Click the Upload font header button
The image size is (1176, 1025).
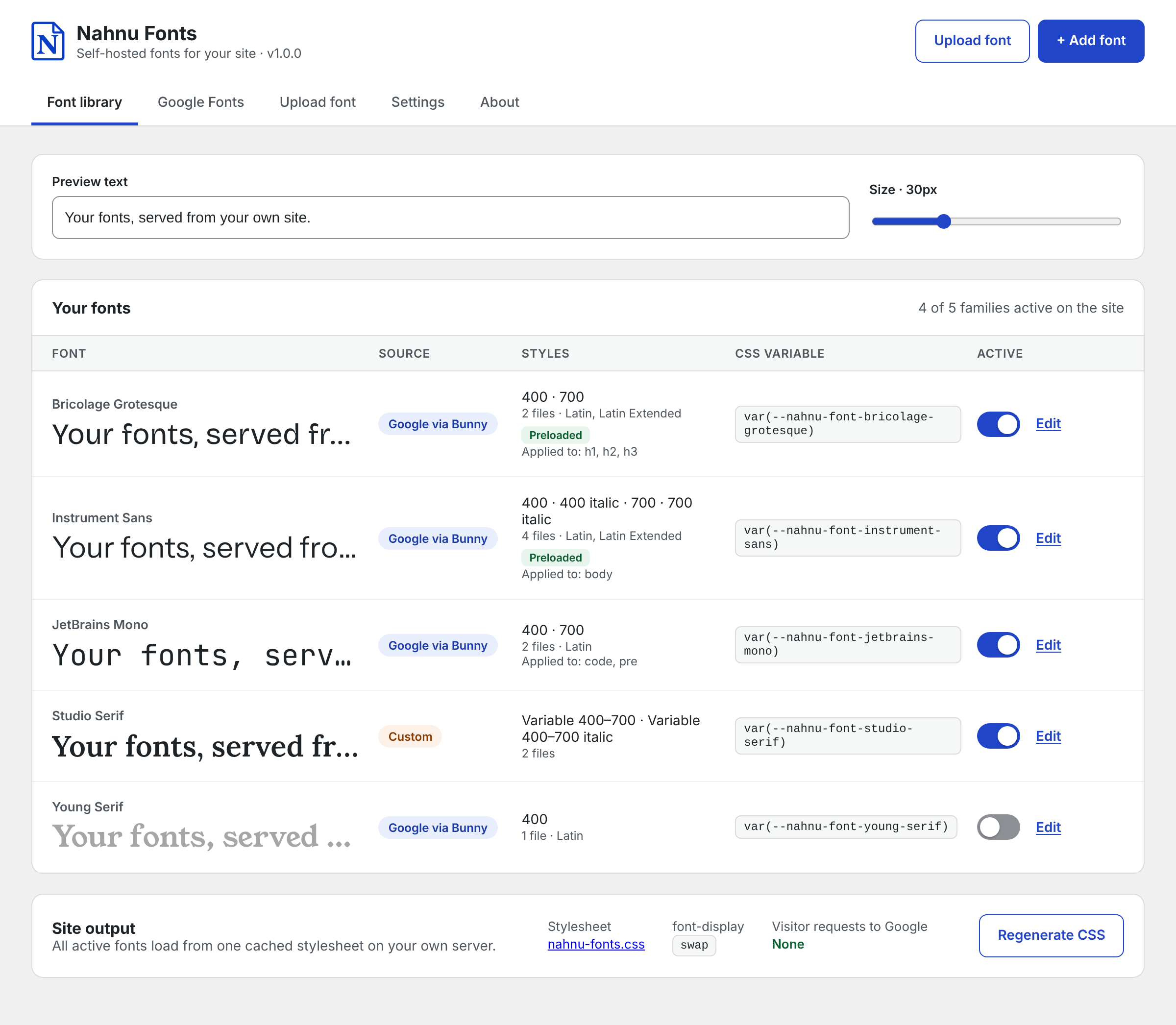[972, 41]
